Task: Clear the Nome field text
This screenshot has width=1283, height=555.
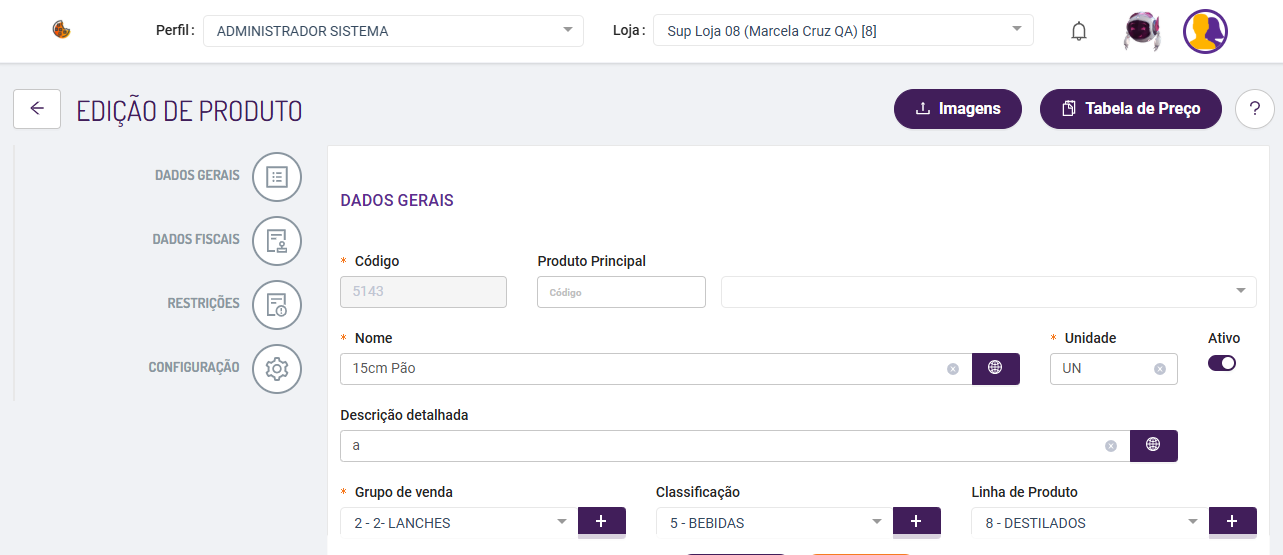Action: [x=953, y=369]
